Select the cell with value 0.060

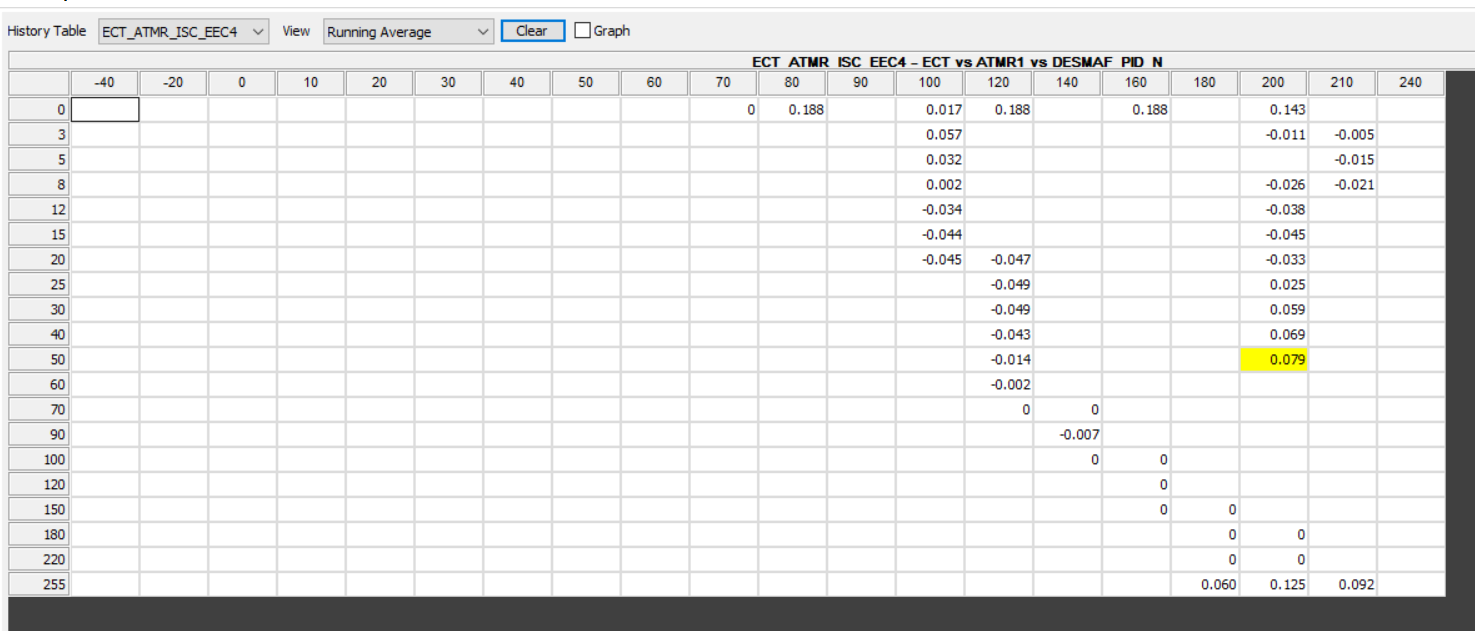[x=1205, y=585]
